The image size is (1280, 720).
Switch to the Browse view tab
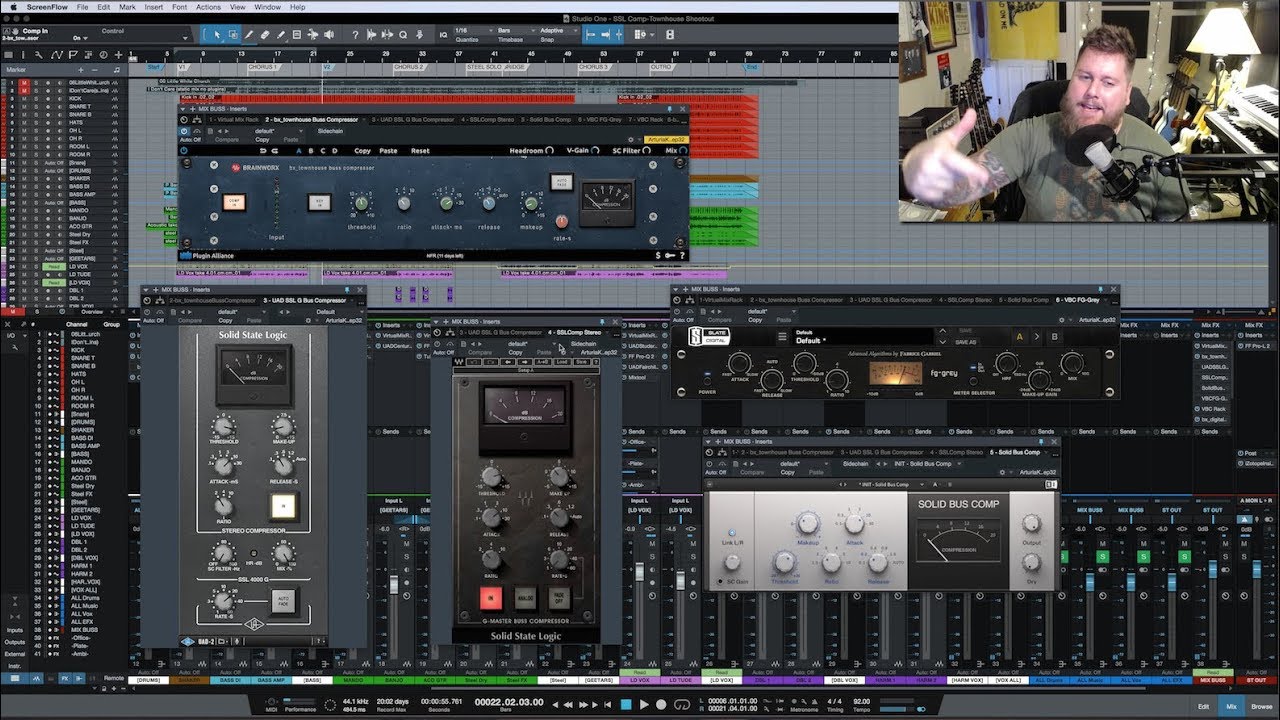click(1262, 706)
